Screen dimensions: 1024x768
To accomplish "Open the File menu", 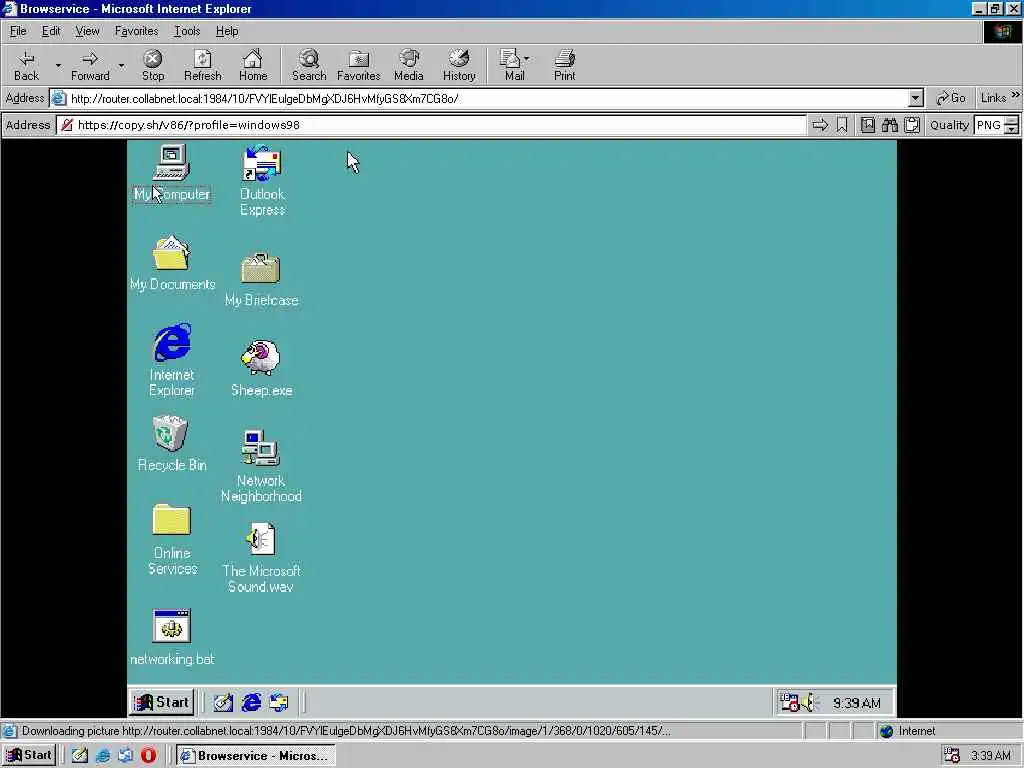I will pyautogui.click(x=18, y=31).
